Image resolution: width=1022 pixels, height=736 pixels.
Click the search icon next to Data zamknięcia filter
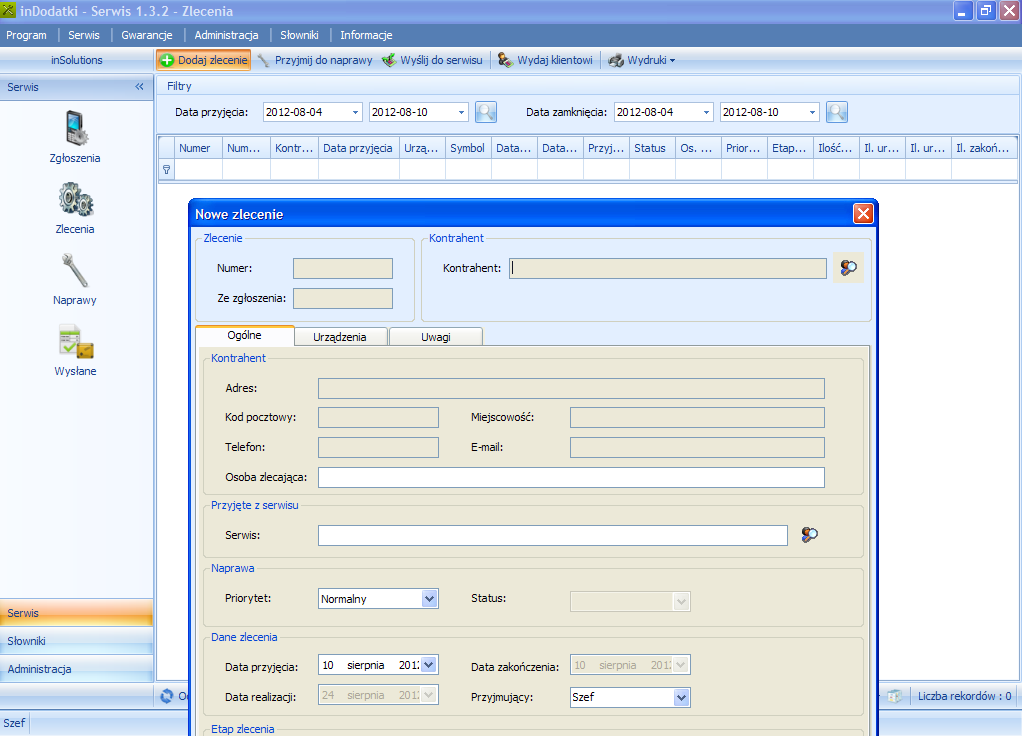pos(837,112)
